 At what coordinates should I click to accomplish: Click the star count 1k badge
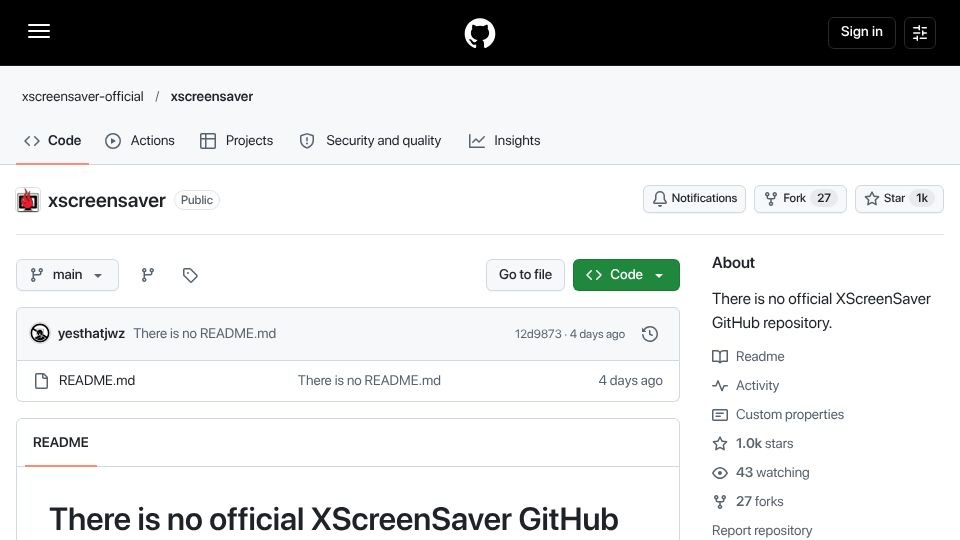pos(921,198)
